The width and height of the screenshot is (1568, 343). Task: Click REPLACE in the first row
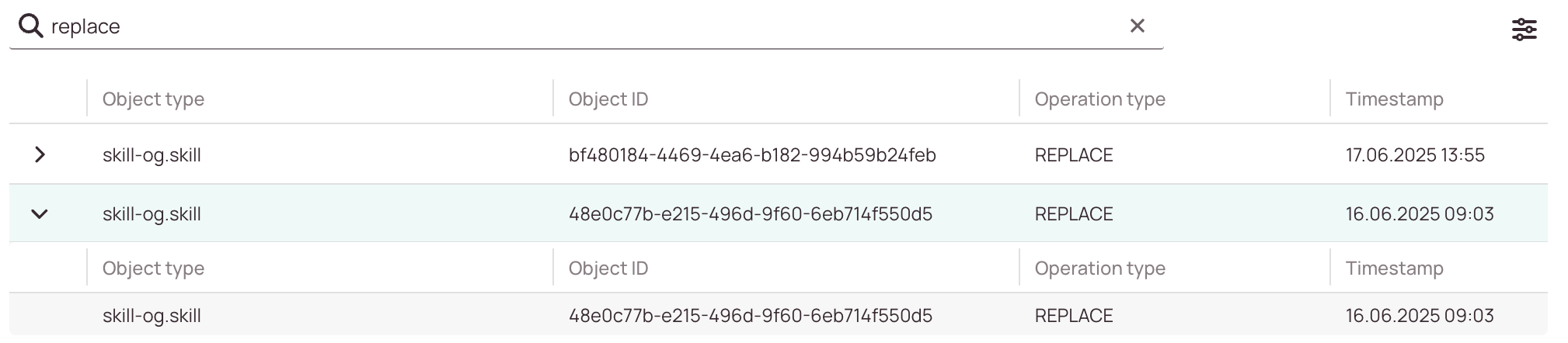(1074, 155)
